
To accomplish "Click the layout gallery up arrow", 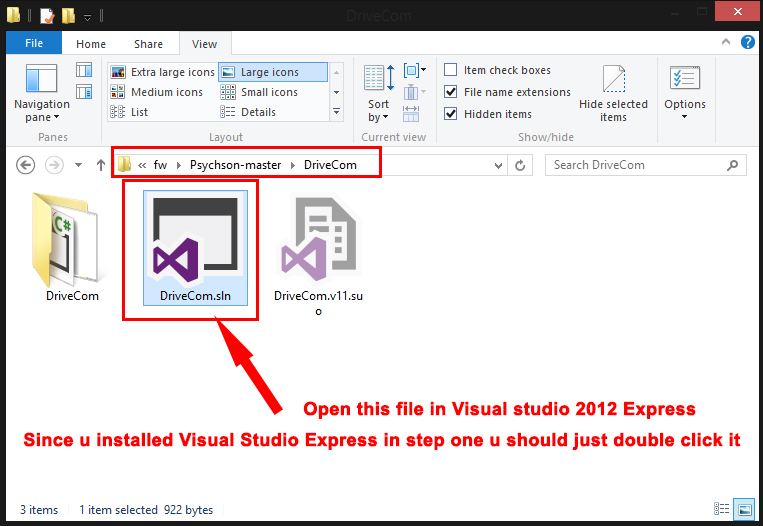I will pos(336,72).
